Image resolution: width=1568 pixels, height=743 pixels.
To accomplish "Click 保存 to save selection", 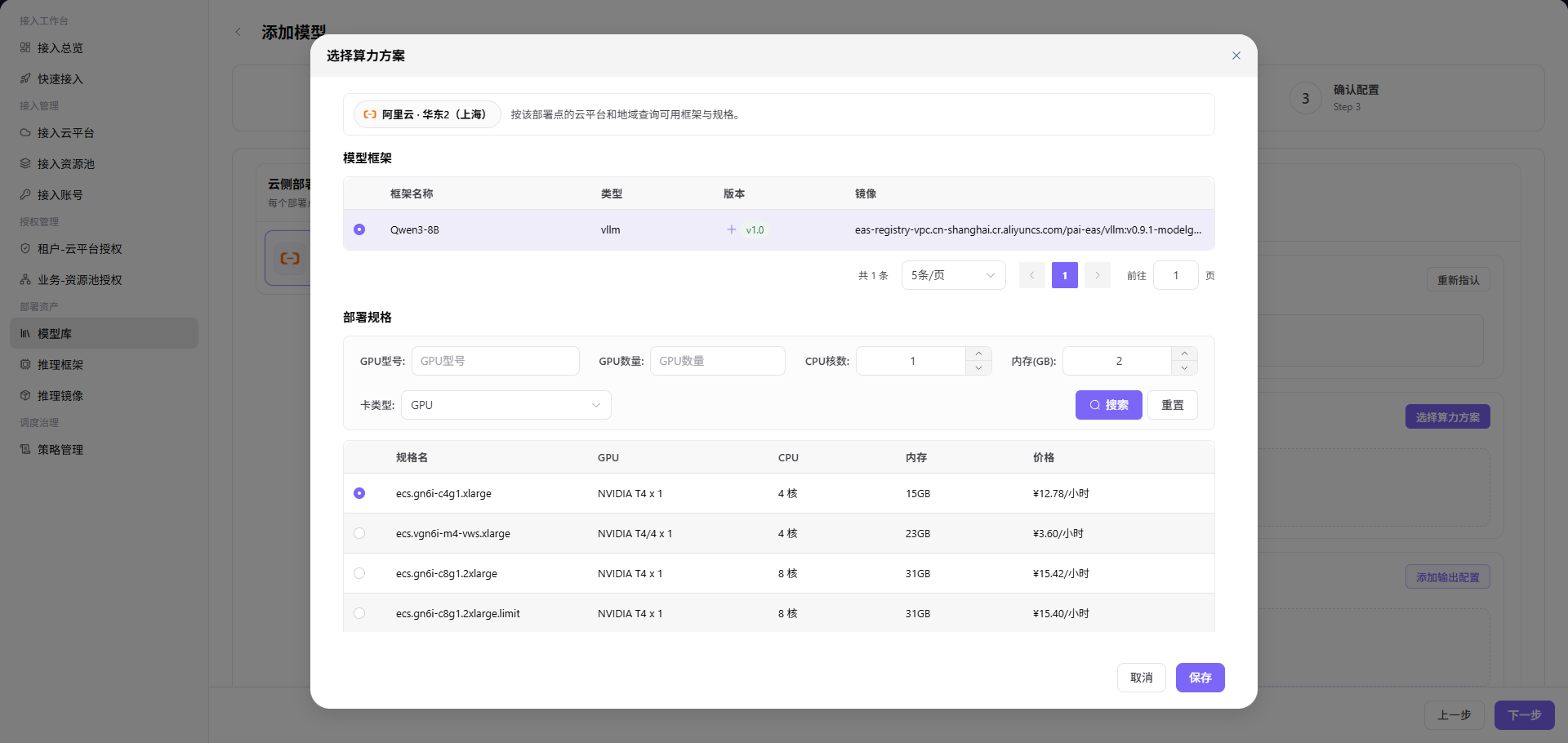I will click(1200, 678).
